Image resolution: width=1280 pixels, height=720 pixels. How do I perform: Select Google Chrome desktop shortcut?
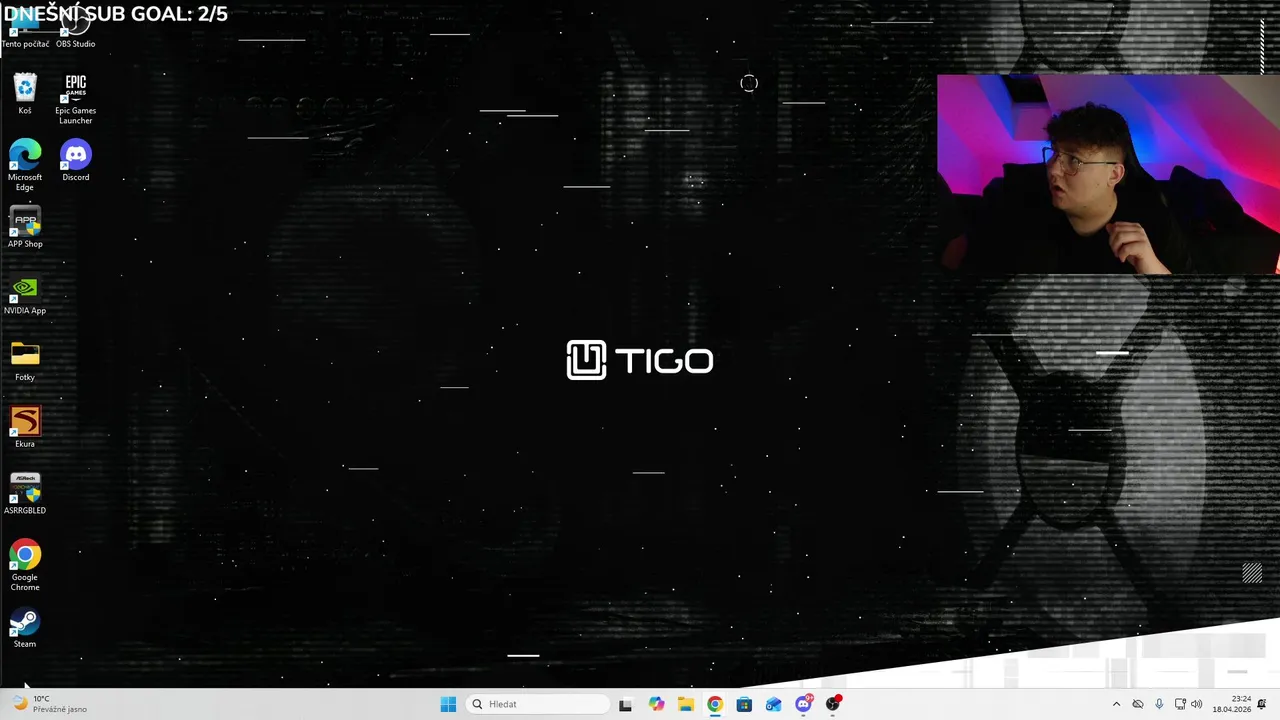(x=25, y=565)
